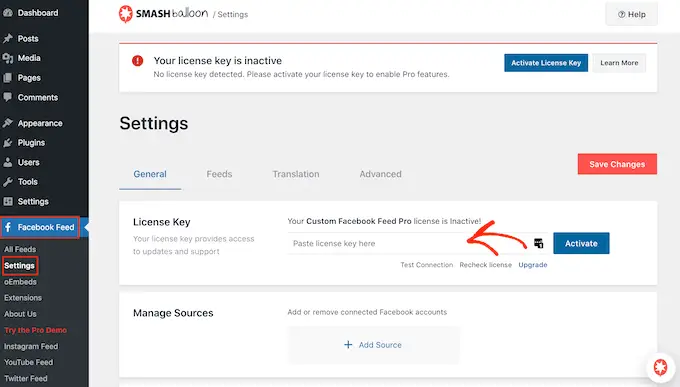Switch to the Advanced tab
The height and width of the screenshot is (387, 680).
380,174
